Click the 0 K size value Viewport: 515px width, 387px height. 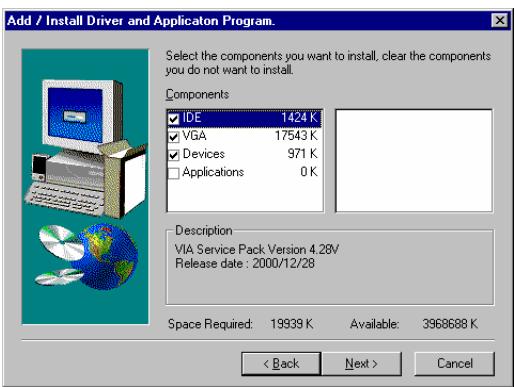(x=309, y=172)
